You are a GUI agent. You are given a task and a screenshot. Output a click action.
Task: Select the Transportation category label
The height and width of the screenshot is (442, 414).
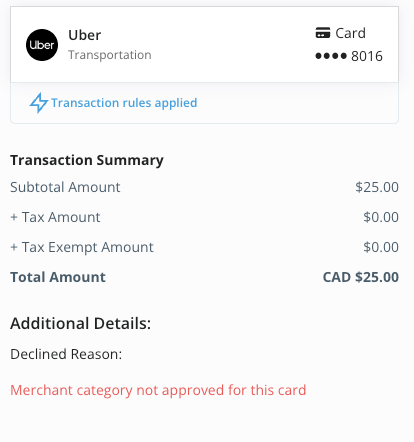[110, 55]
